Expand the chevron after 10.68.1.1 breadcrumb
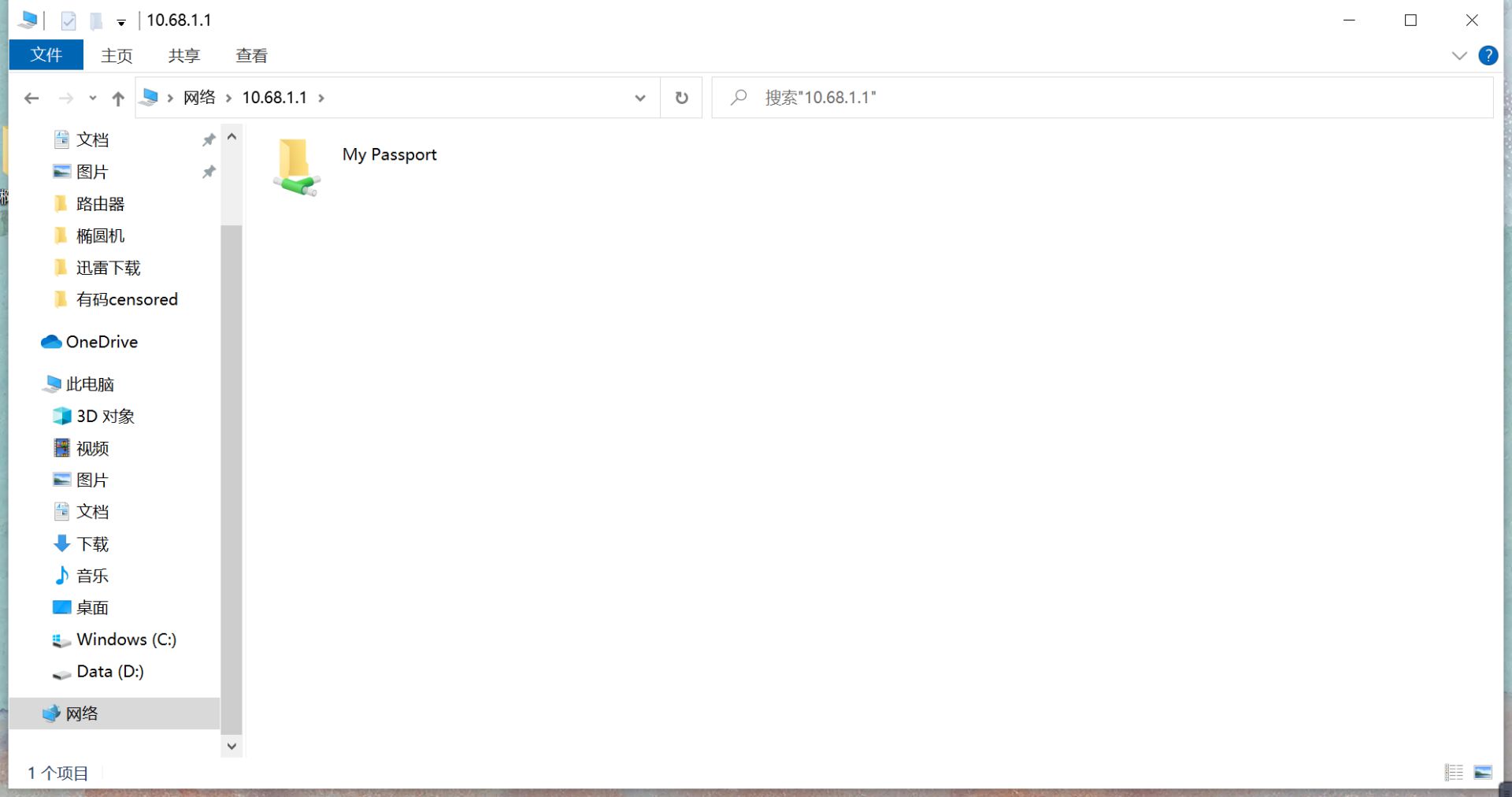The image size is (1512, 797). click(x=321, y=98)
